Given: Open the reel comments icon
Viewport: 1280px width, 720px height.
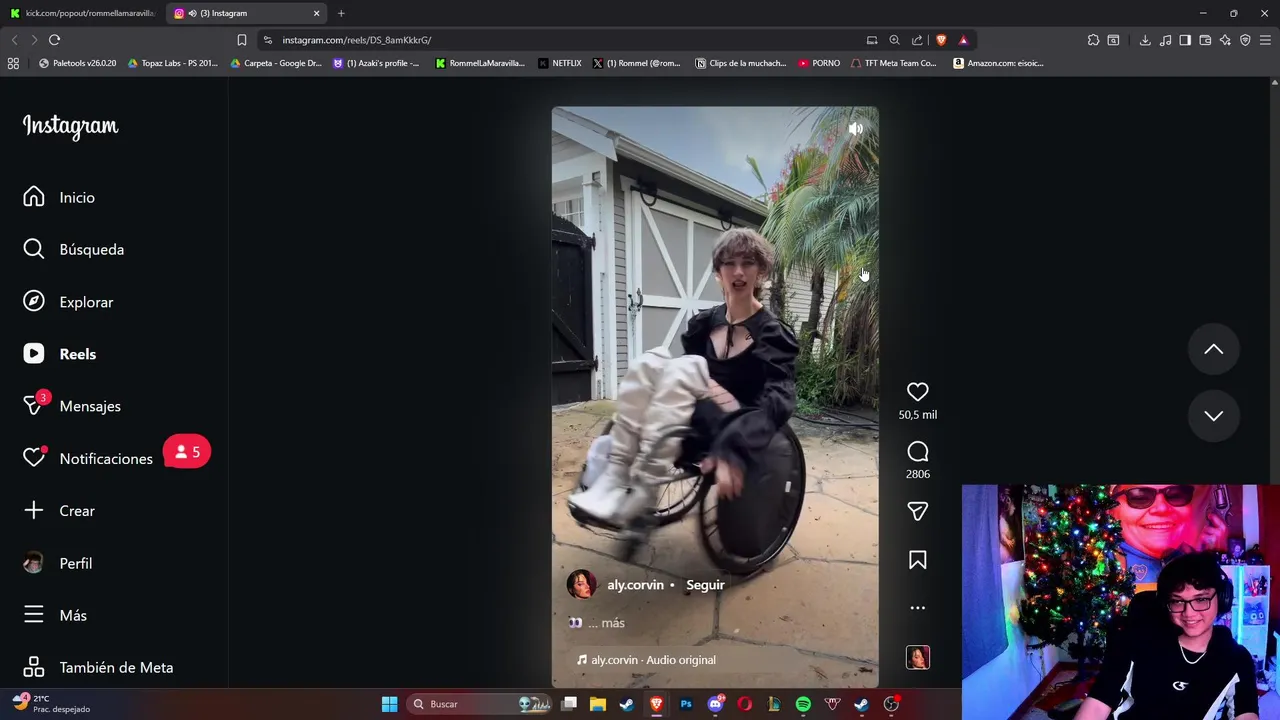Looking at the screenshot, I should tap(917, 452).
